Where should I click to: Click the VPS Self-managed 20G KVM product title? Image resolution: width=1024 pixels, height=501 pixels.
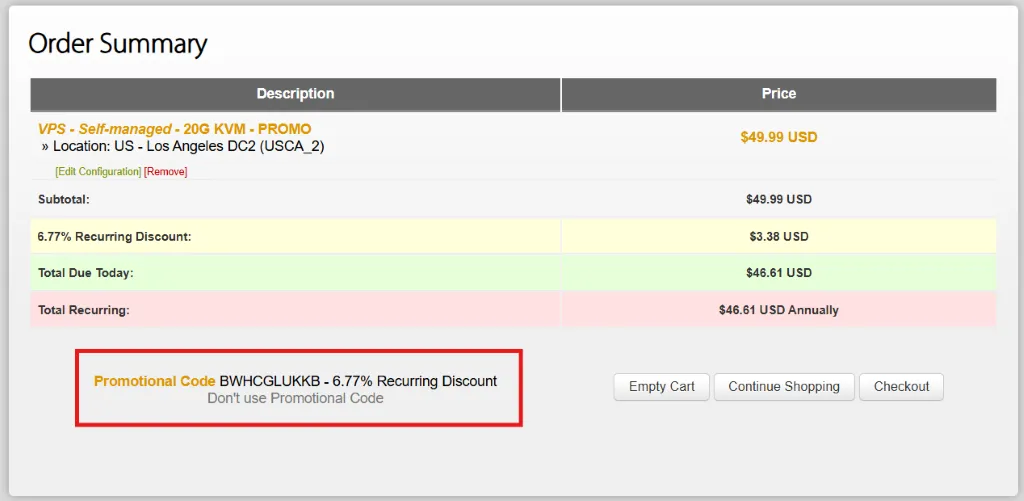(x=174, y=129)
